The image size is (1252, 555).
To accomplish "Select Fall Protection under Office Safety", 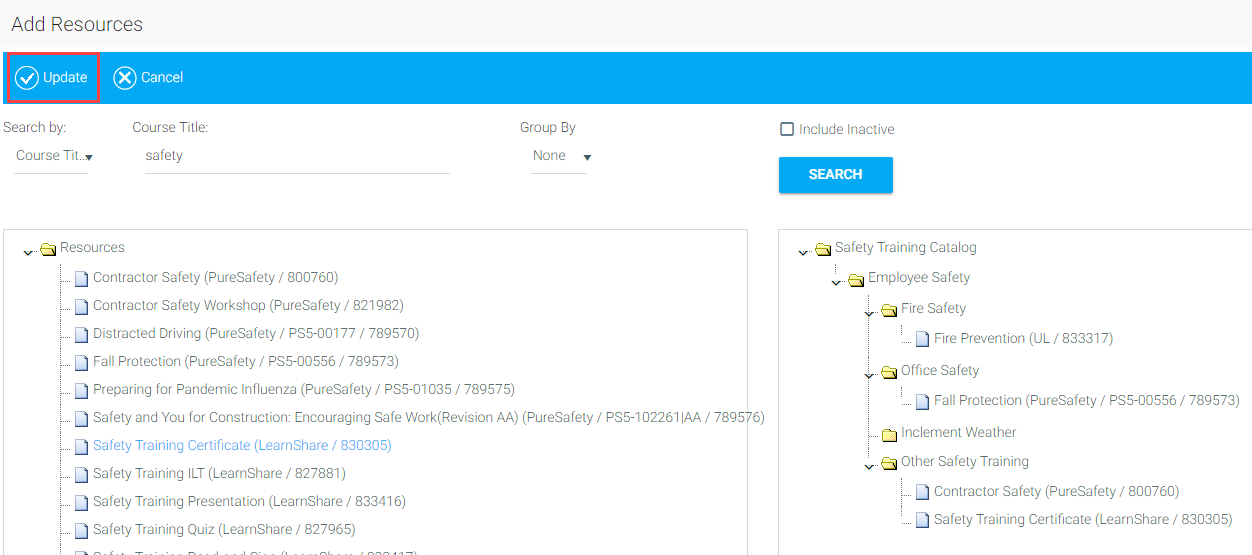I will (x=1086, y=401).
